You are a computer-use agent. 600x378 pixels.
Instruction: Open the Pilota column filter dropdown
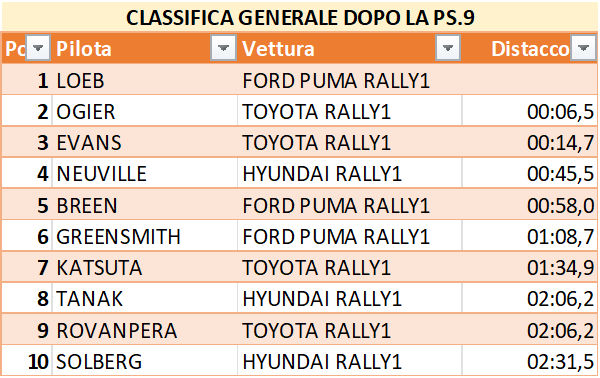pyautogui.click(x=223, y=48)
